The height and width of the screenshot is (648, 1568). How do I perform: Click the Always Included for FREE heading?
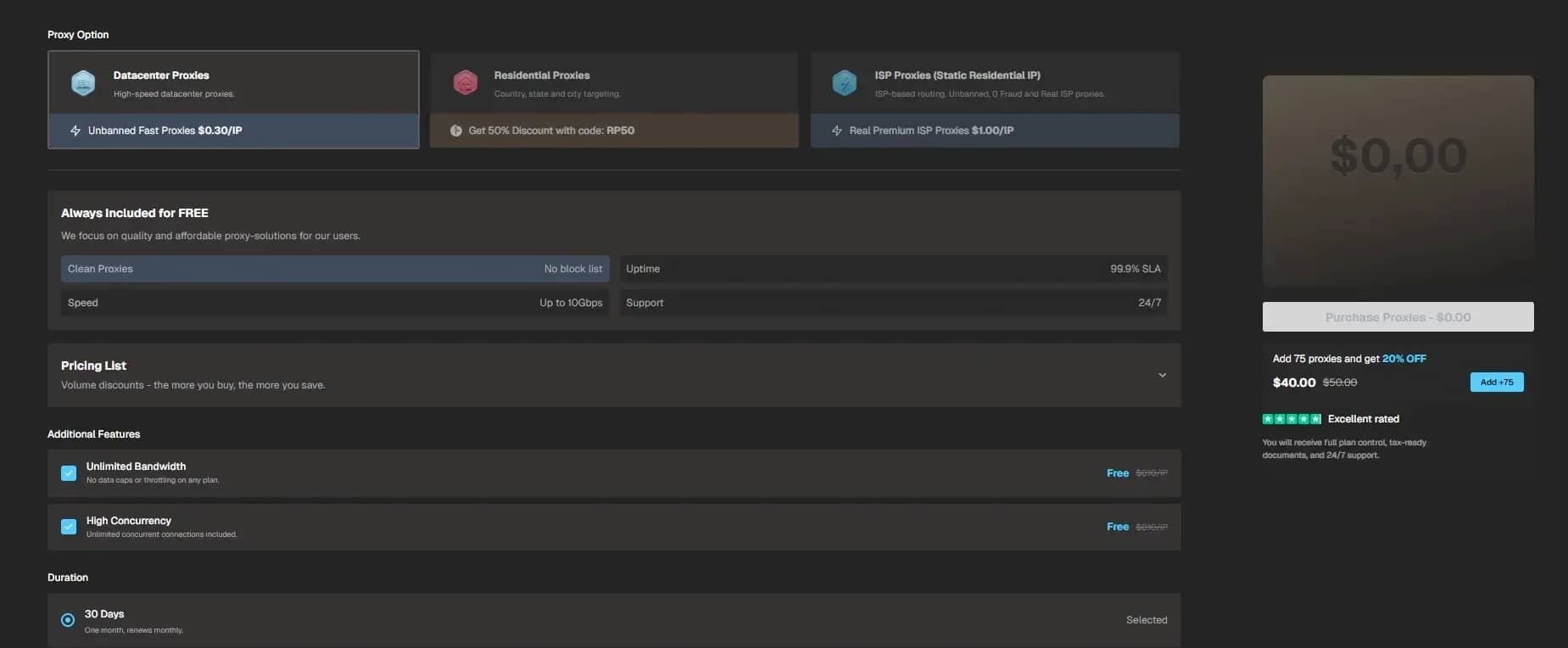click(135, 213)
